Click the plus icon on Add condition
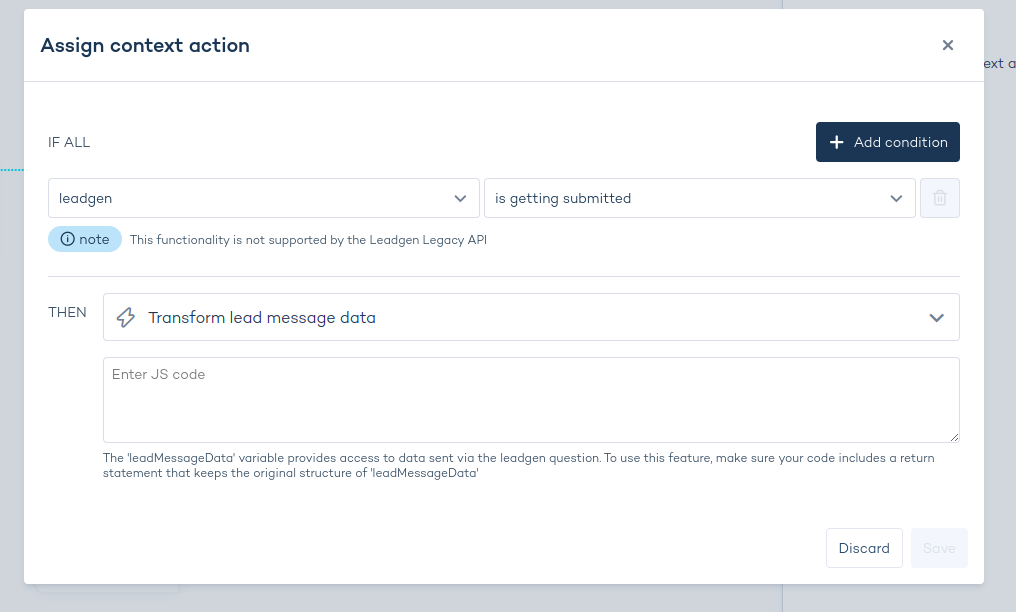The height and width of the screenshot is (612, 1016). point(837,141)
